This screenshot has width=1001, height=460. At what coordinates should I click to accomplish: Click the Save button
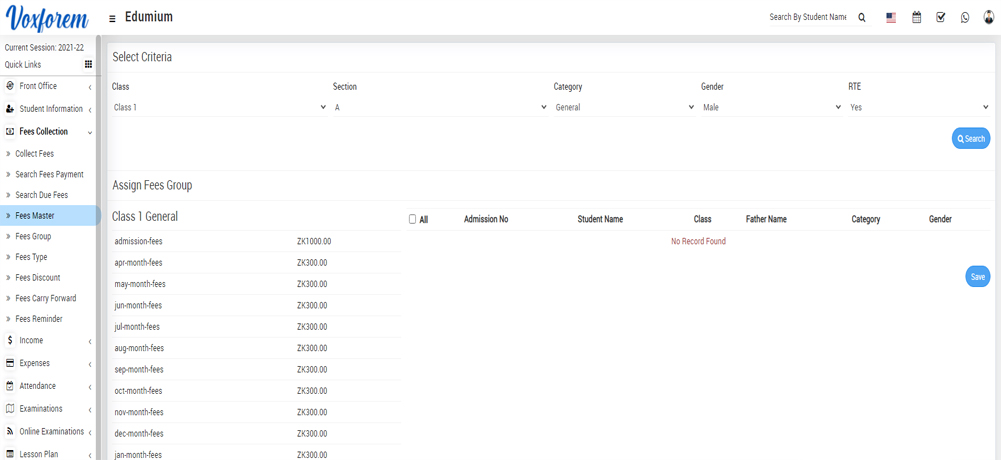coord(977,277)
